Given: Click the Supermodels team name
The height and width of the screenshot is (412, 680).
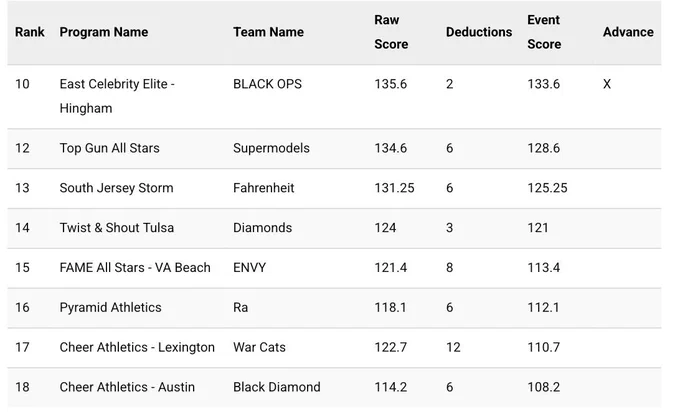Looking at the screenshot, I should click(271, 148).
